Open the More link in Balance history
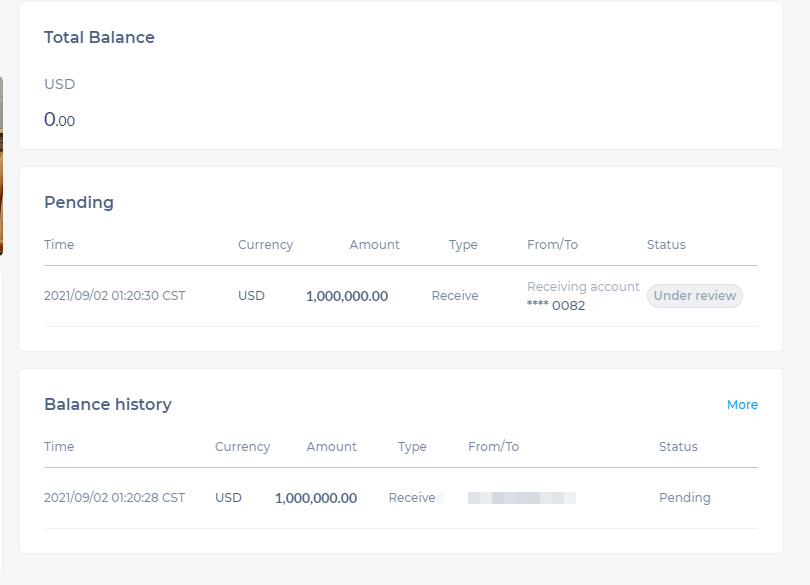 742,405
